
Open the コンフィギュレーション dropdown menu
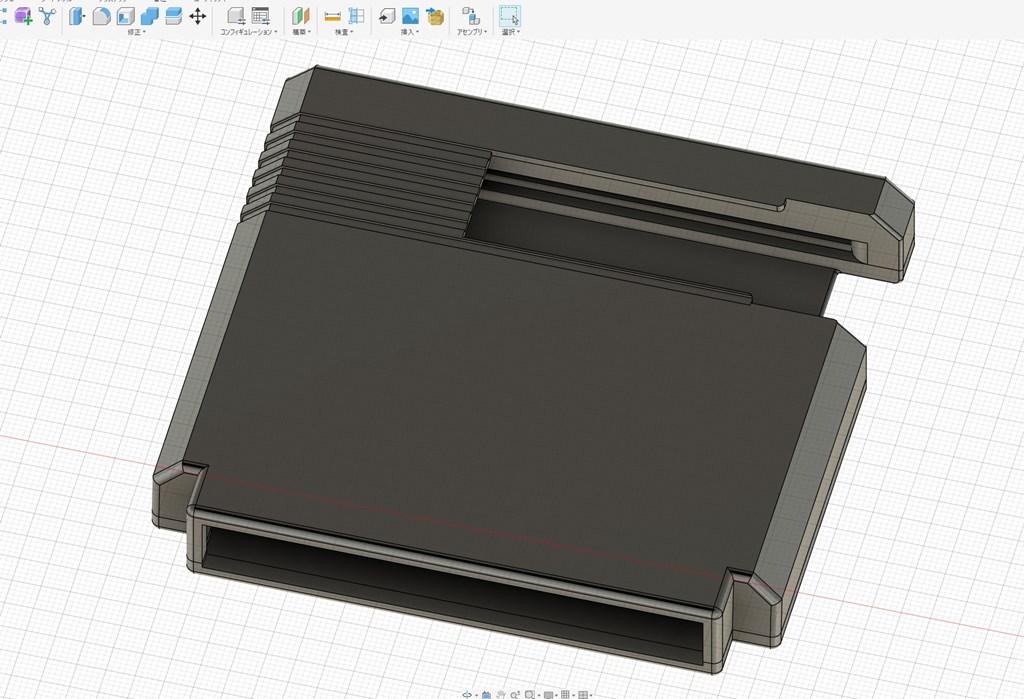[249, 32]
